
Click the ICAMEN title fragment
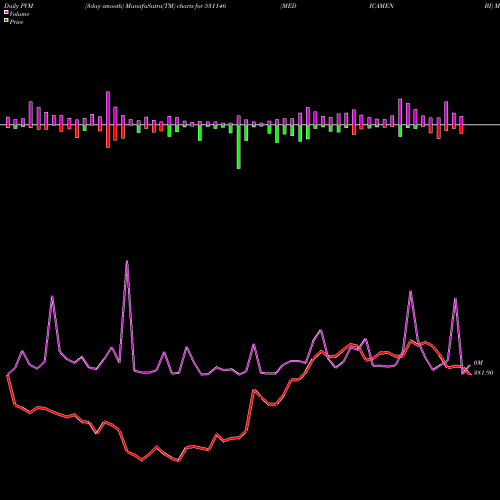point(381,6)
